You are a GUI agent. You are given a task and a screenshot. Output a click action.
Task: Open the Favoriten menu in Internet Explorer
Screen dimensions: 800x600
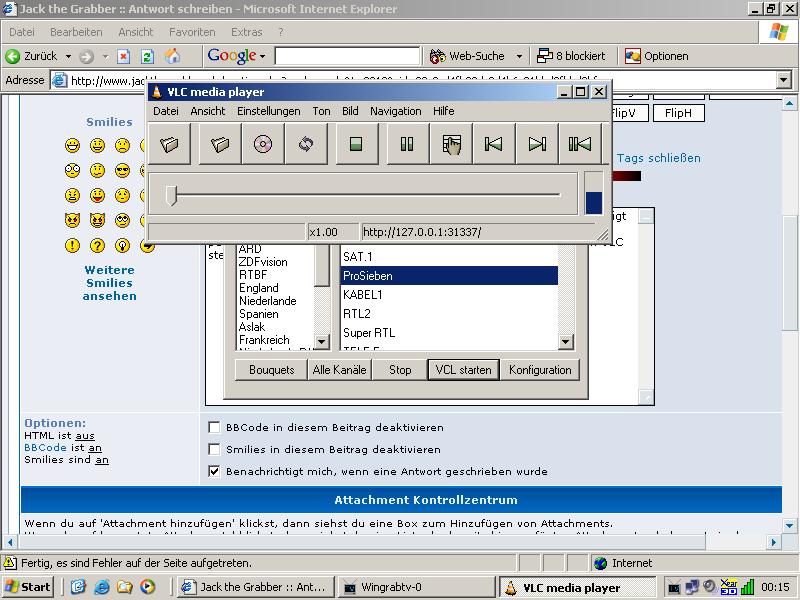[x=192, y=32]
